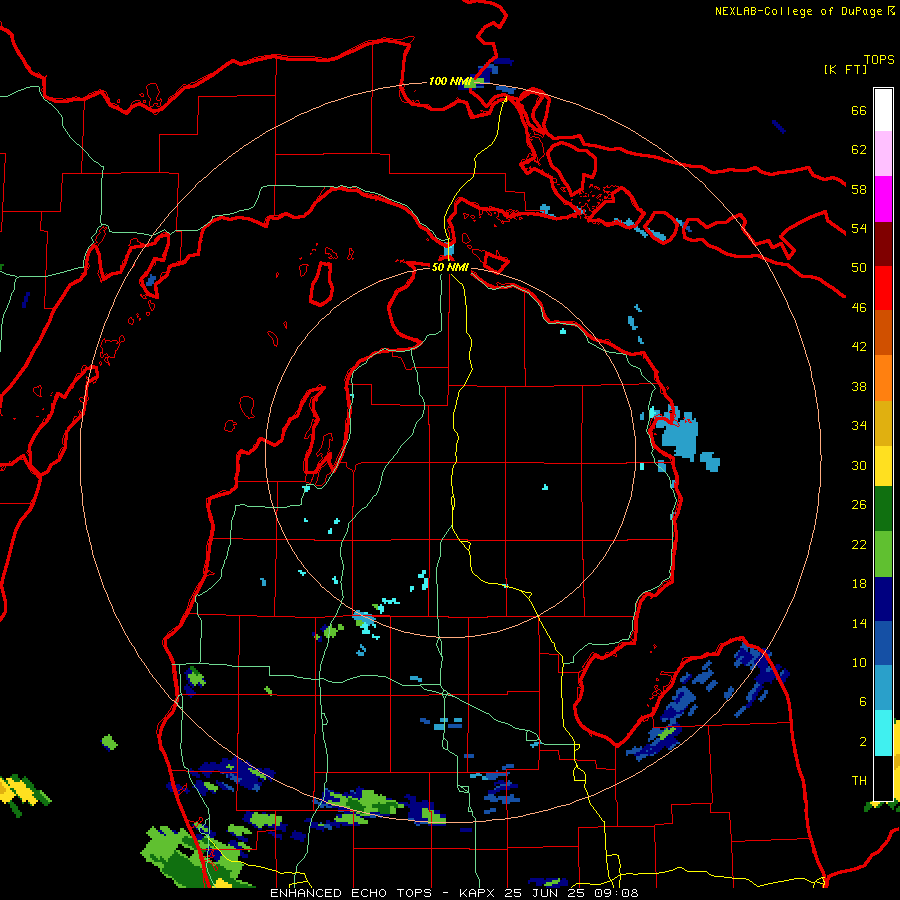Click the 50 legend value
The width and height of the screenshot is (900, 900).
(x=859, y=268)
